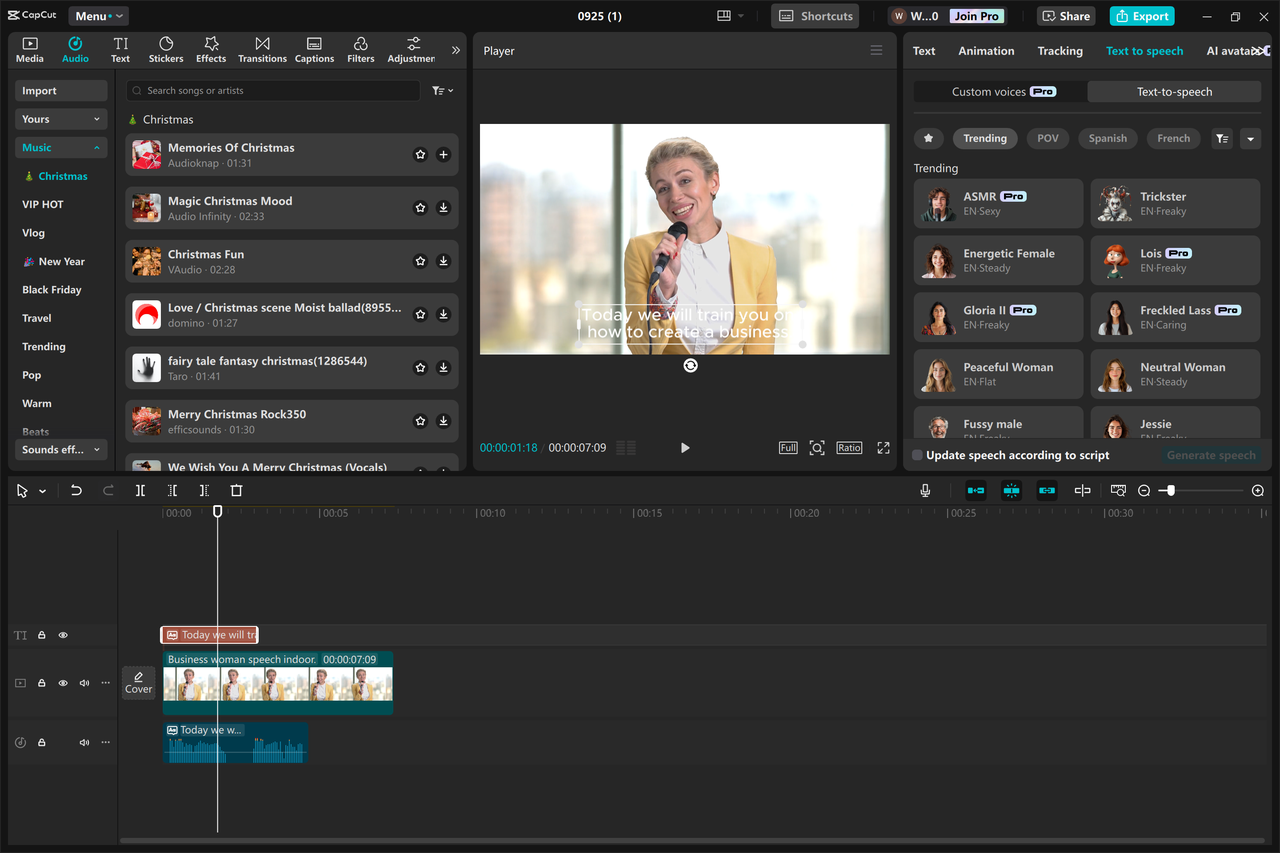
Task: Select the Peaceful Woman voice option
Action: [997, 373]
